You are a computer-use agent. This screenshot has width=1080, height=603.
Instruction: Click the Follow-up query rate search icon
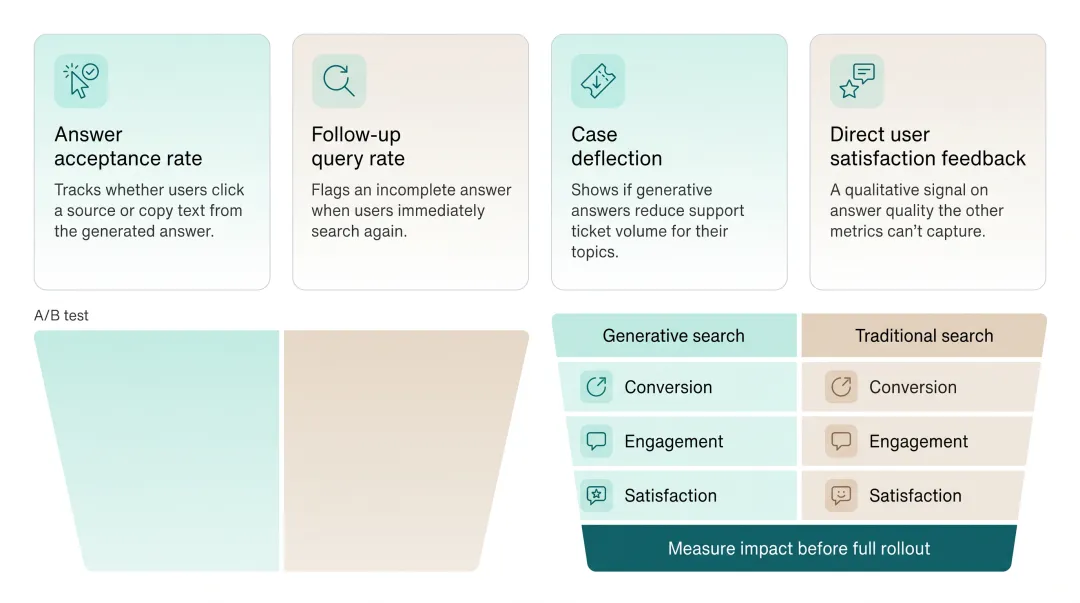[339, 81]
